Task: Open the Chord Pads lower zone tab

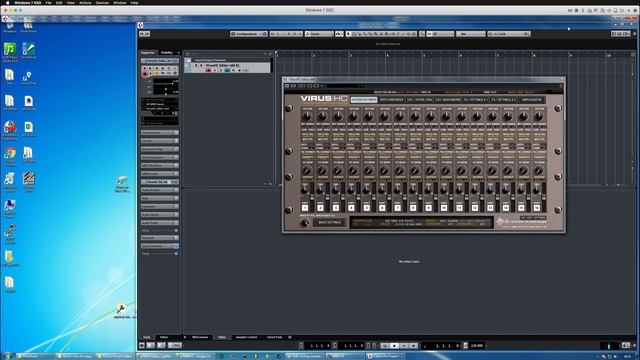Action: pos(275,337)
